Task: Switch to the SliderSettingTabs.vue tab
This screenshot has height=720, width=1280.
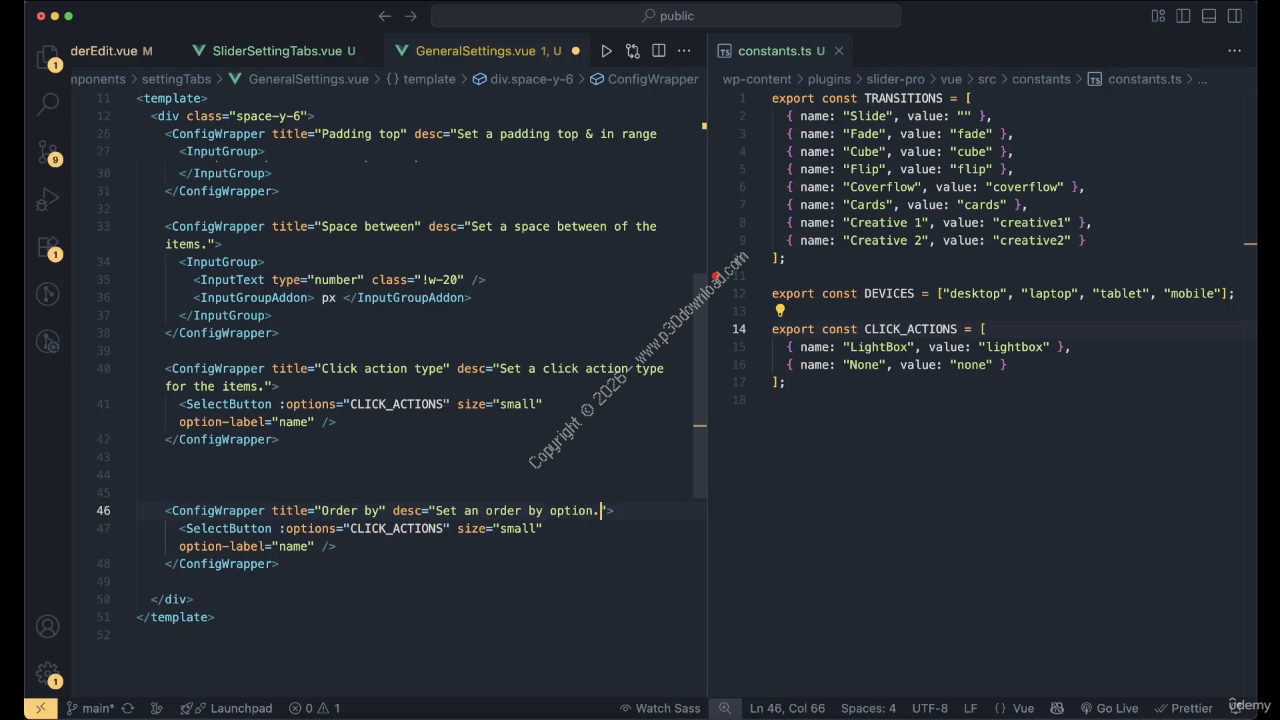Action: point(277,51)
